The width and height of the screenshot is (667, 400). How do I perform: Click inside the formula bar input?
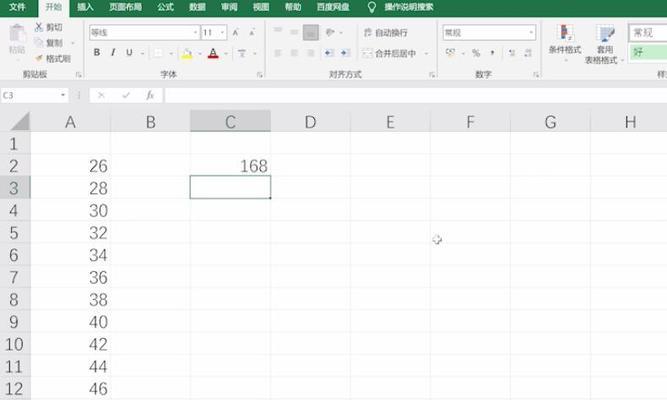(x=416, y=95)
